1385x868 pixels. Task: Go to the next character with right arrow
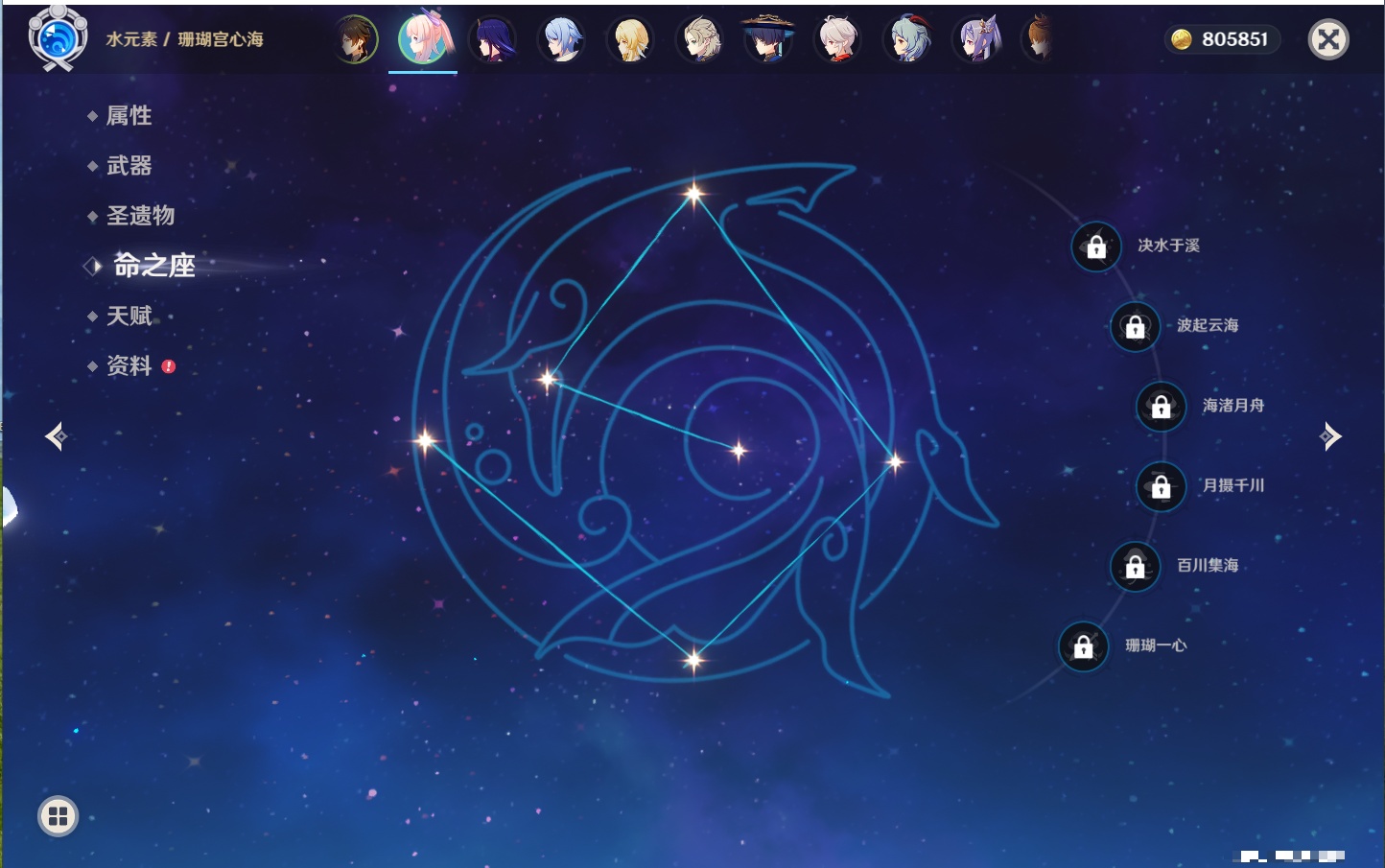coord(1330,436)
